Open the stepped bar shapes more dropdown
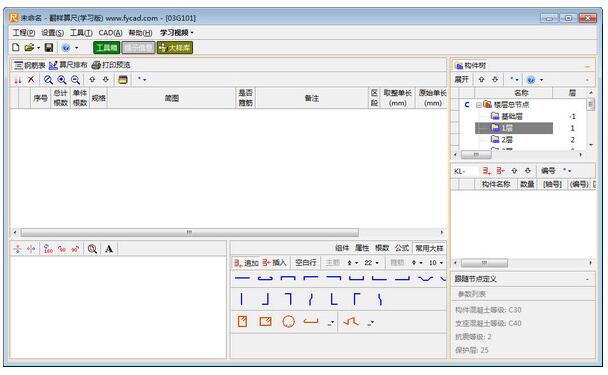 click(x=370, y=323)
